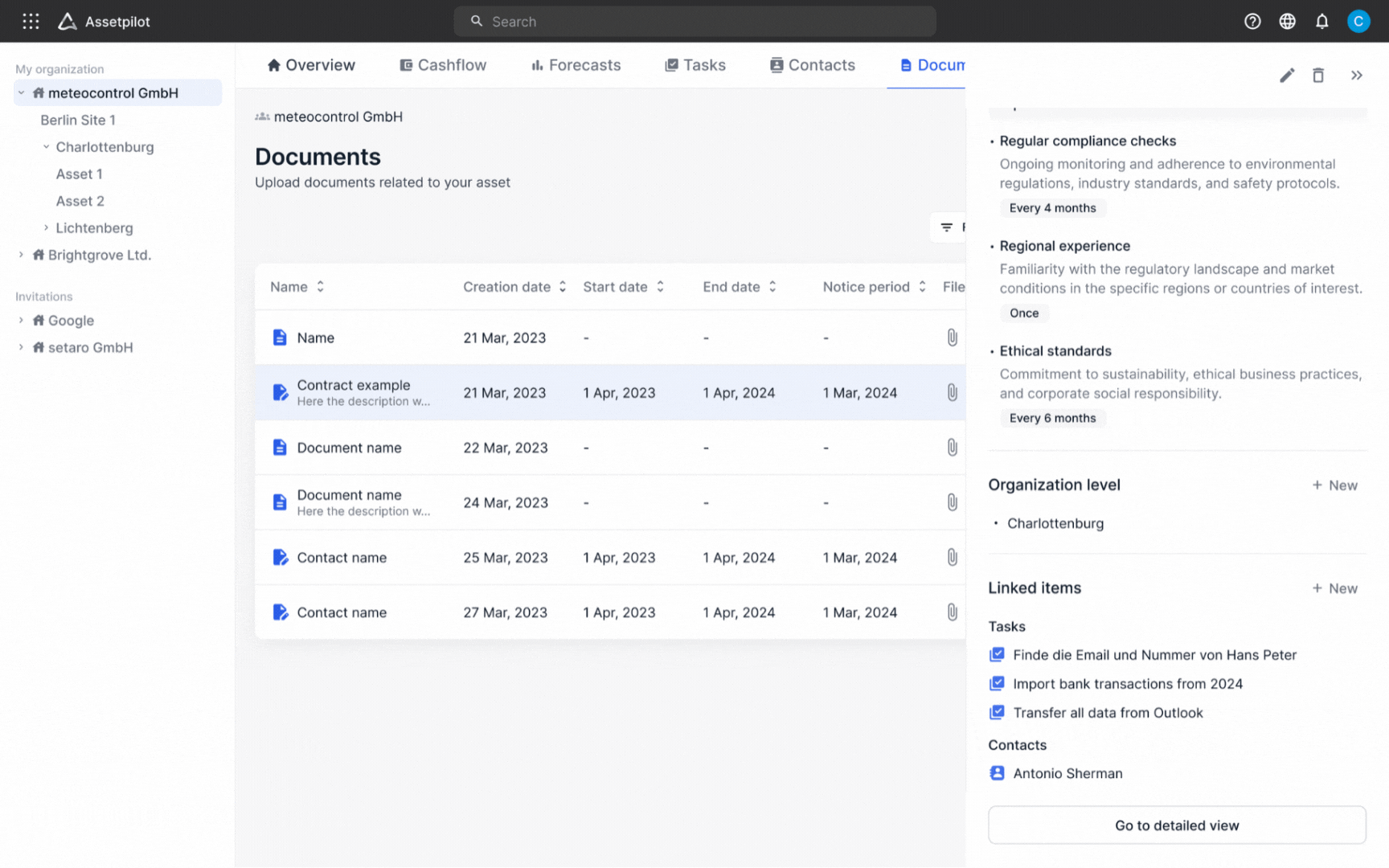The width and height of the screenshot is (1389, 868).
Task: Collapse side panel with double-chevron icon
Action: pos(1357,76)
